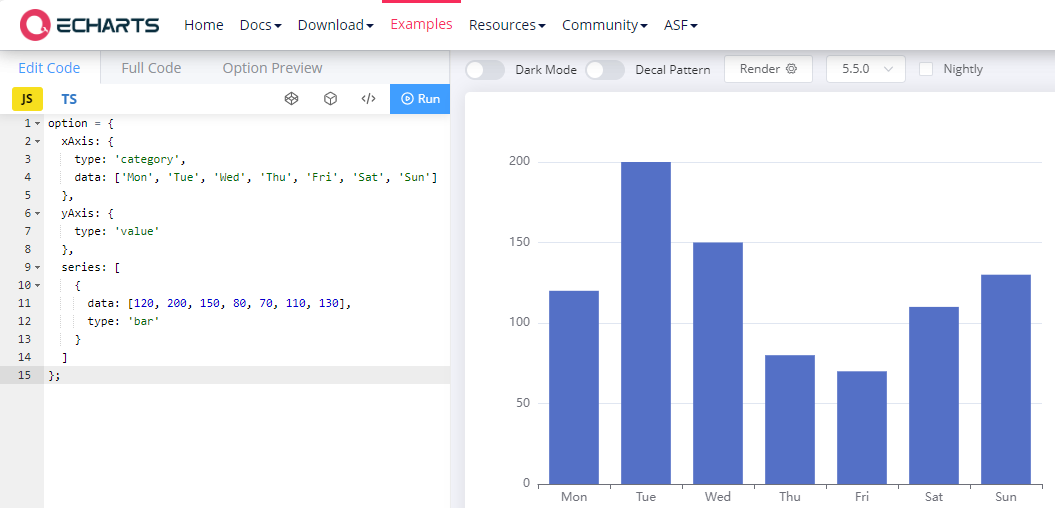Collapse the xAxis fold arrow on line 2
This screenshot has height=508, width=1055.
point(38,142)
